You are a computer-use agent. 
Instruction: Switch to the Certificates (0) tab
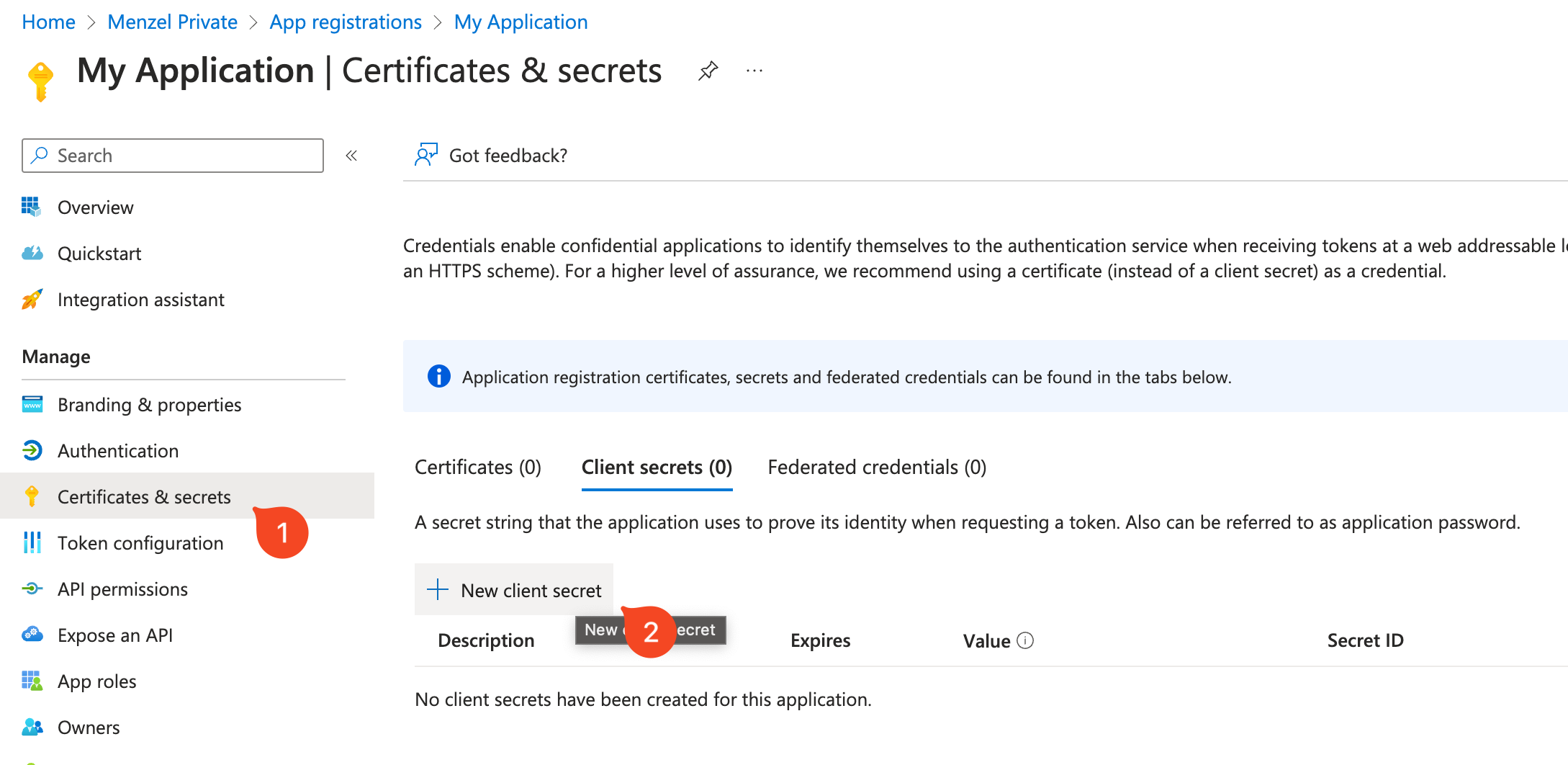pos(478,467)
